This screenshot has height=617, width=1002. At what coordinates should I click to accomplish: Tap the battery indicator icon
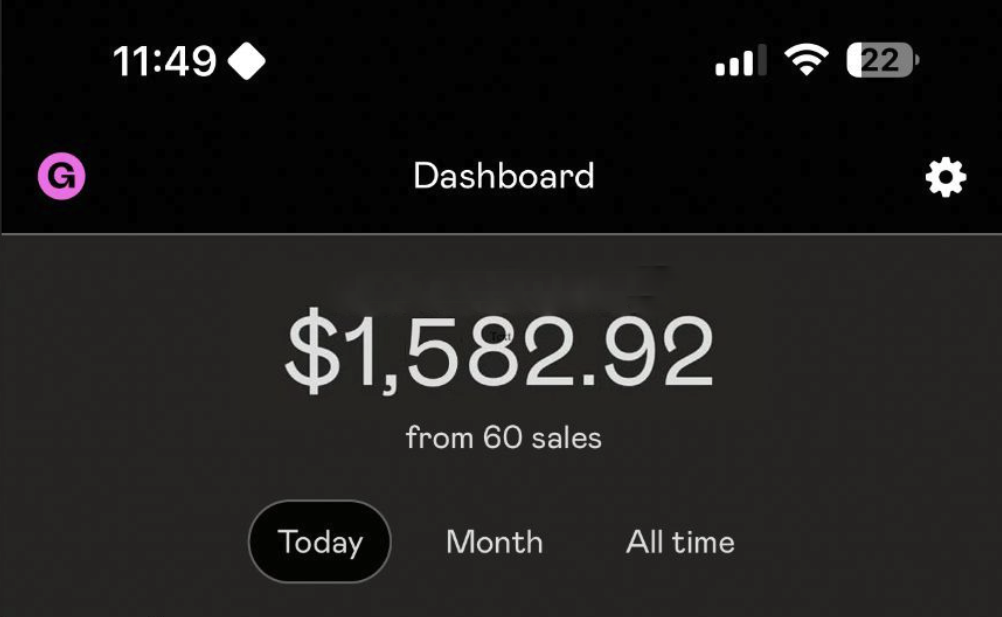coord(882,62)
